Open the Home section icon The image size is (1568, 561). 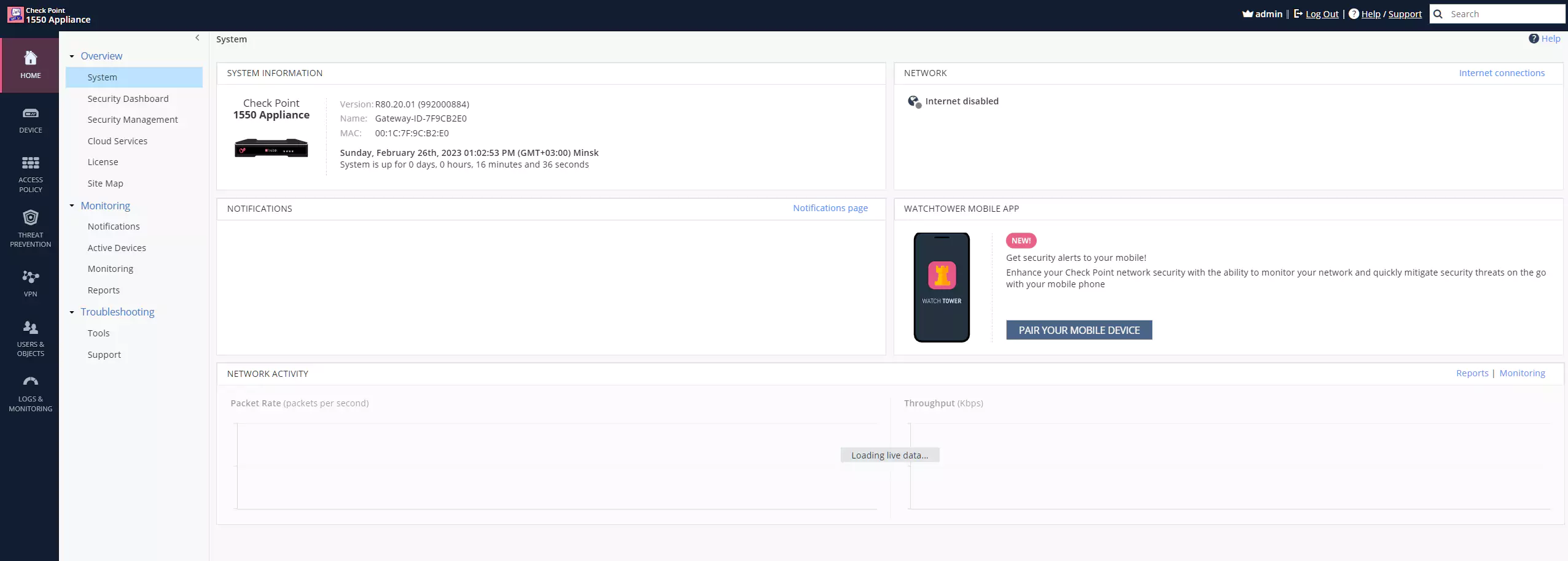[30, 58]
